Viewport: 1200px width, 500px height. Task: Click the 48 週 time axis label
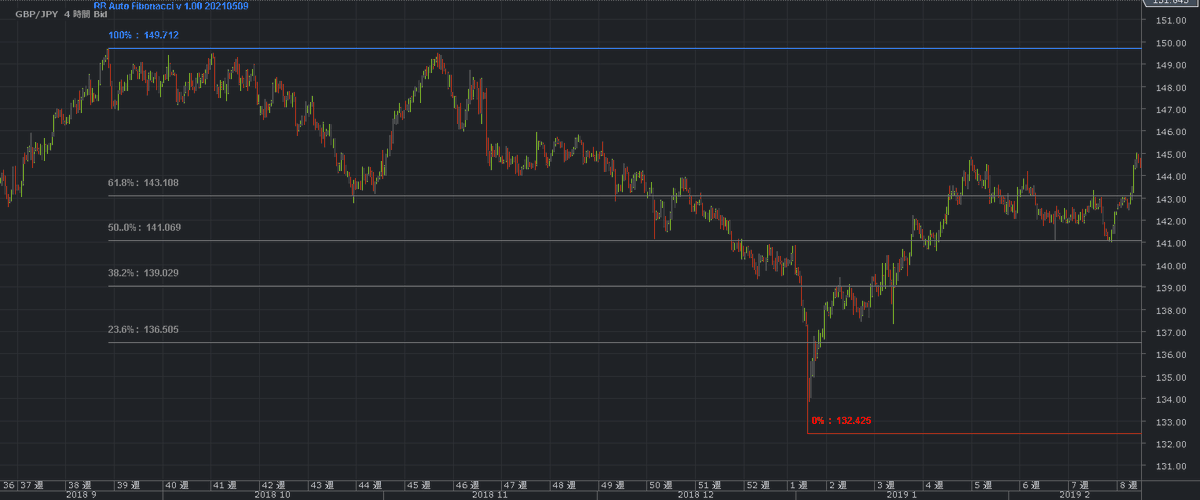coord(563,484)
